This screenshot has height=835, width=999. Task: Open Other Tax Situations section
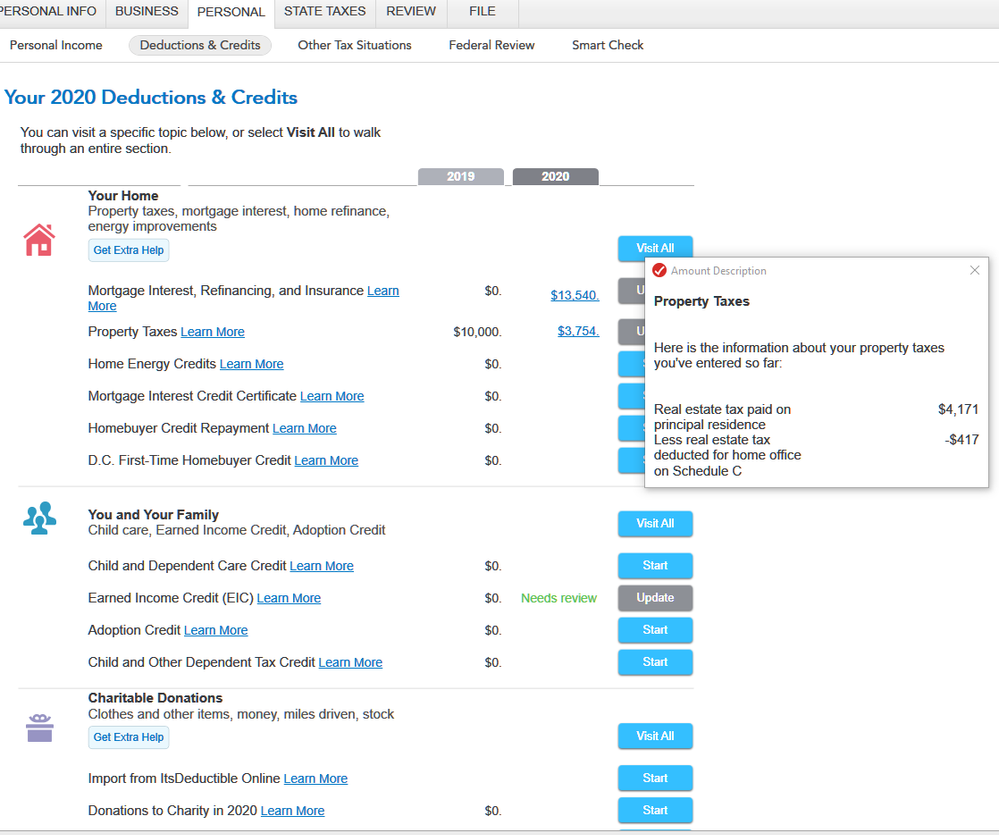[354, 45]
